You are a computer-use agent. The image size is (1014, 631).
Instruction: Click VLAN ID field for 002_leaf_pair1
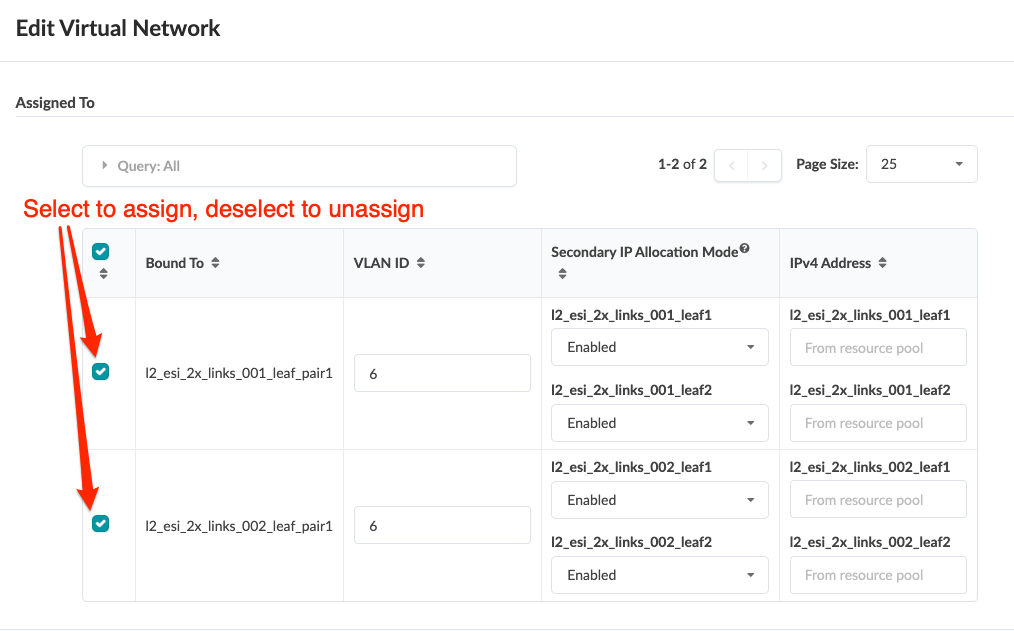pyautogui.click(x=441, y=525)
